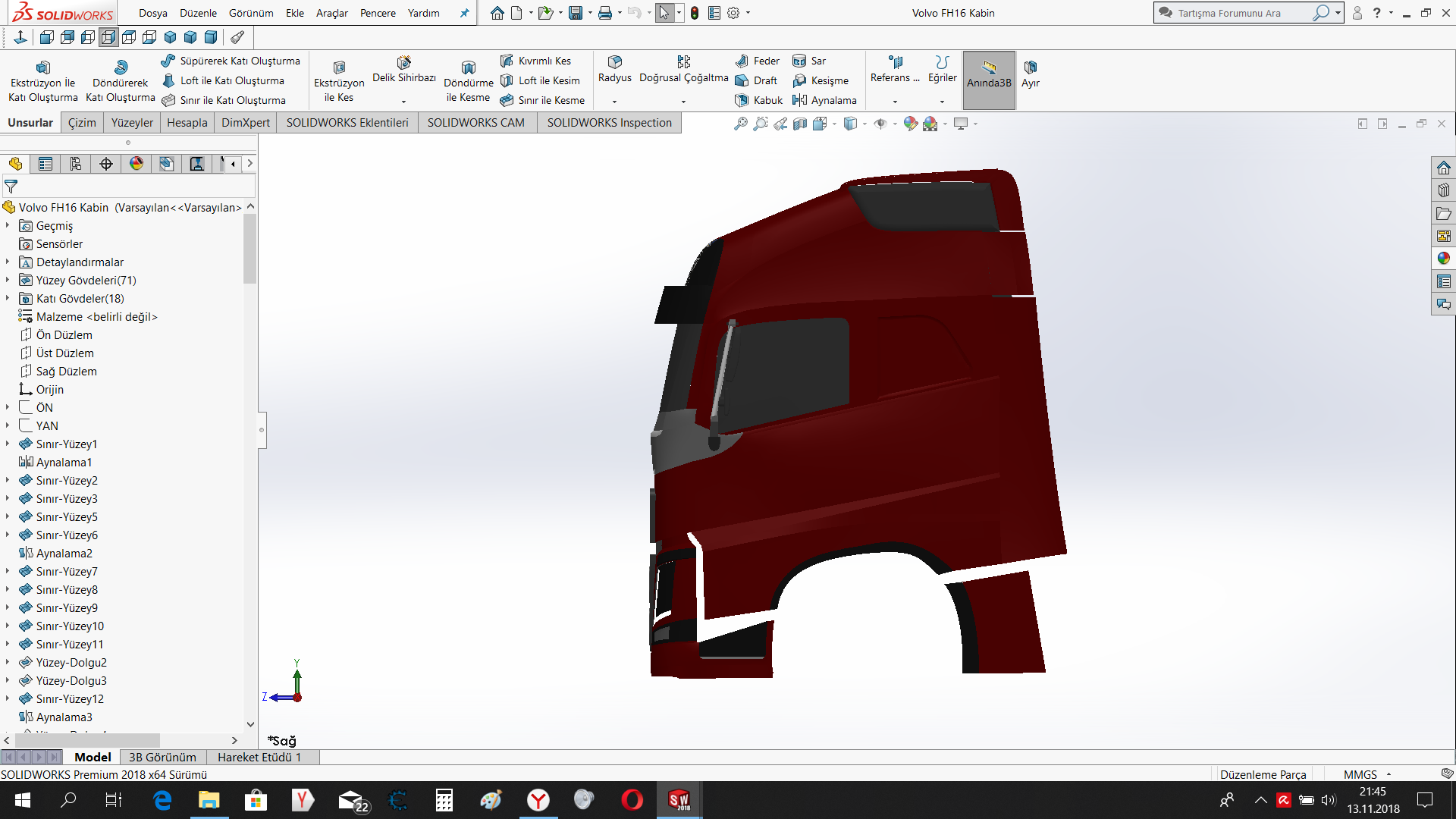Select the Aynalama mirror tool
Viewport: 1456px width, 819px height.
(x=824, y=100)
